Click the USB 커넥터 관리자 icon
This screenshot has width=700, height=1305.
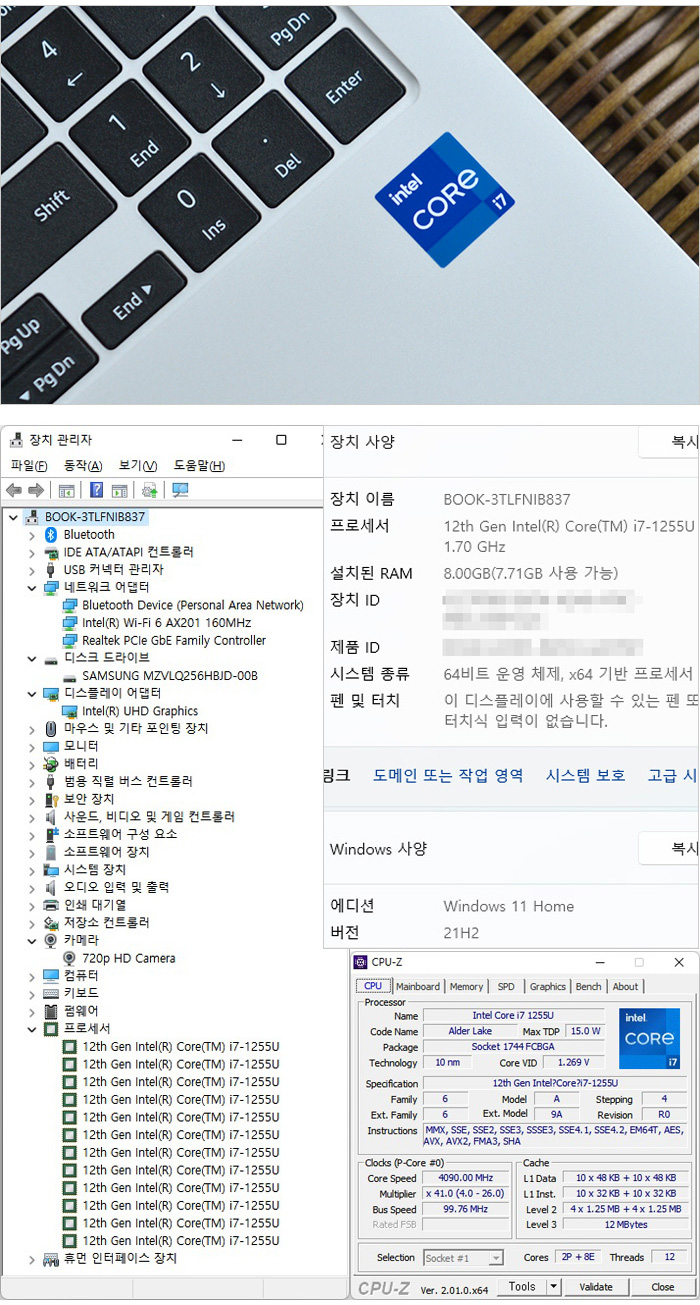click(x=51, y=569)
